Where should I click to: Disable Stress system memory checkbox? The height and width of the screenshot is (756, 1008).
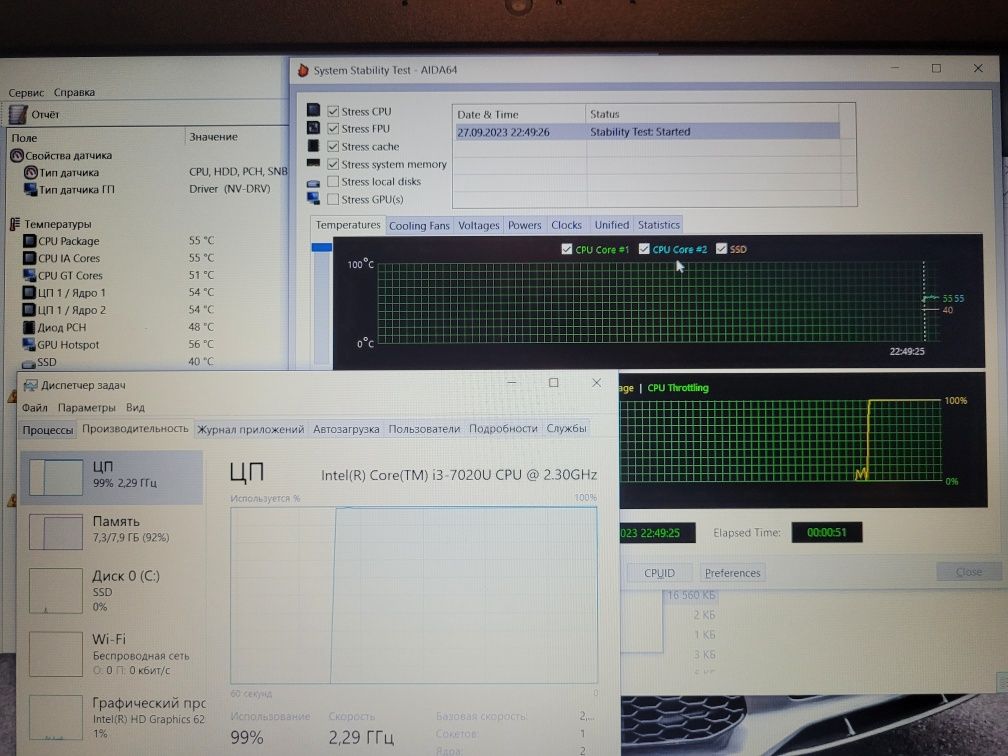333,165
